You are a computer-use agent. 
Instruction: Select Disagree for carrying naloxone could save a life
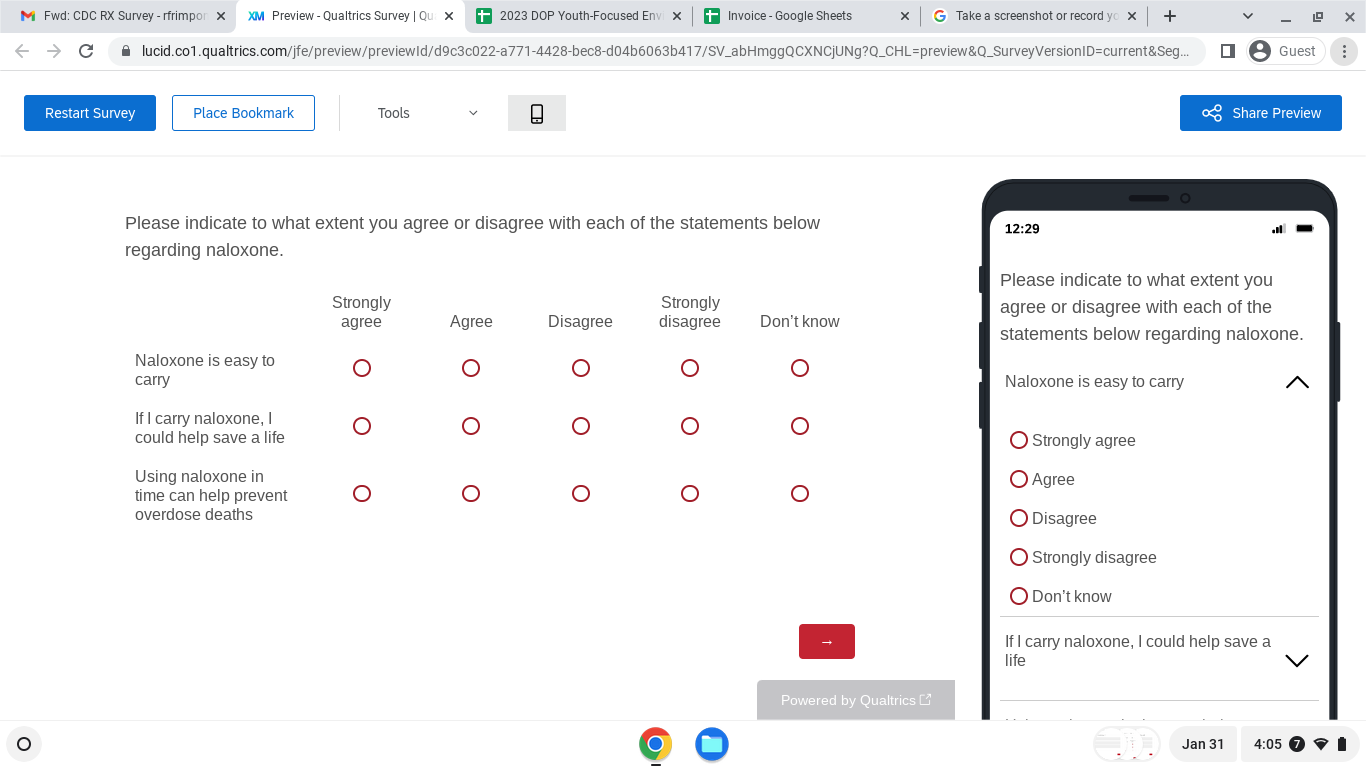click(580, 426)
